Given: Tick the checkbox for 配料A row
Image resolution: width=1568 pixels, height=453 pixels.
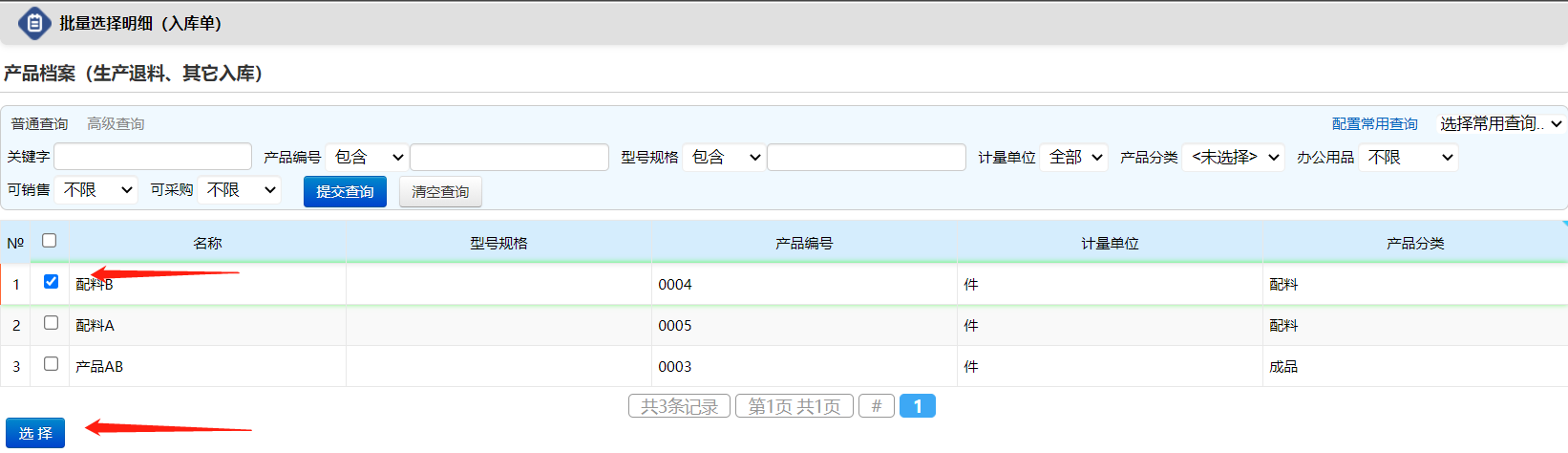Looking at the screenshot, I should coord(52,323).
